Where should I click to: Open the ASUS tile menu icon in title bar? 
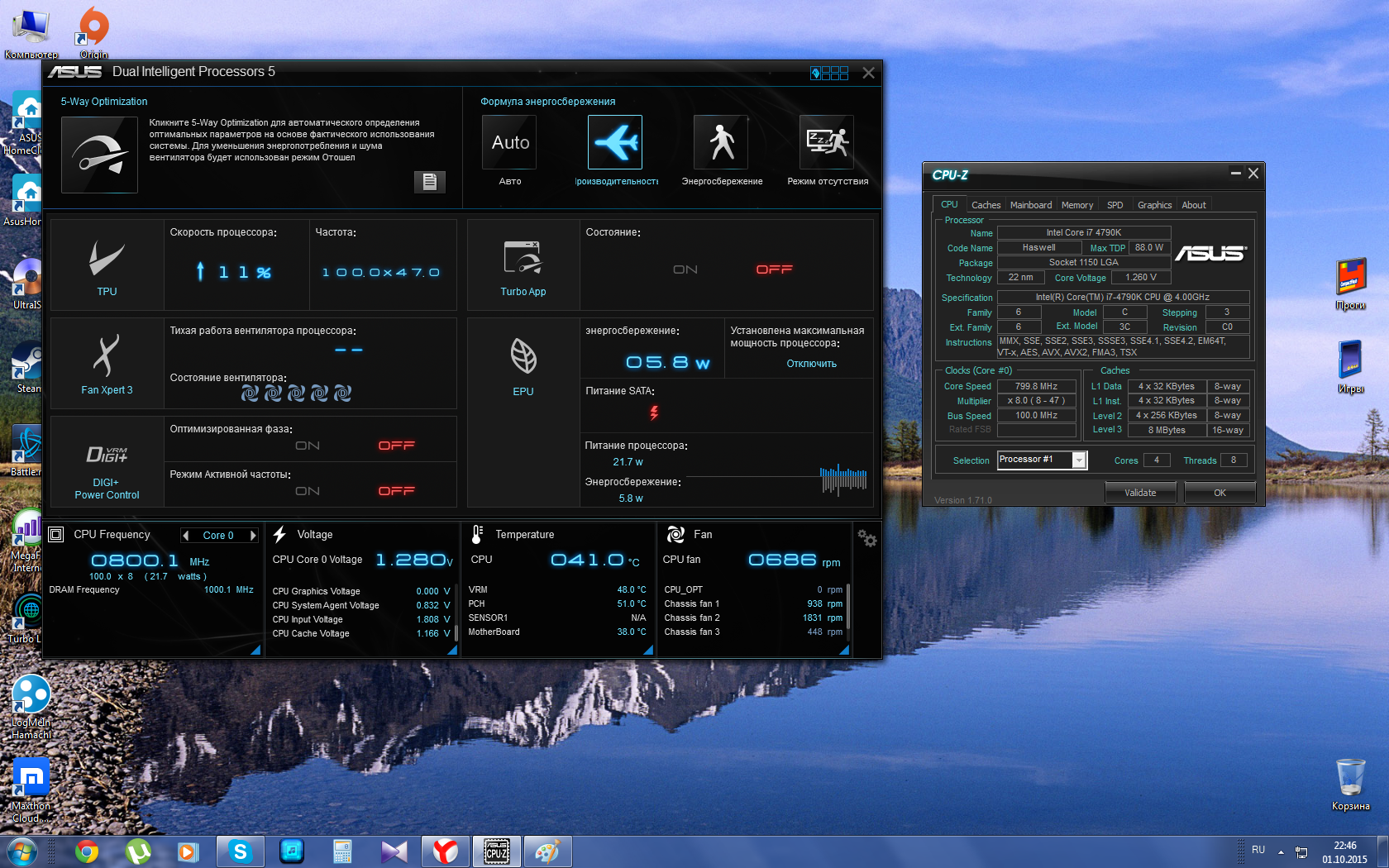(x=829, y=73)
